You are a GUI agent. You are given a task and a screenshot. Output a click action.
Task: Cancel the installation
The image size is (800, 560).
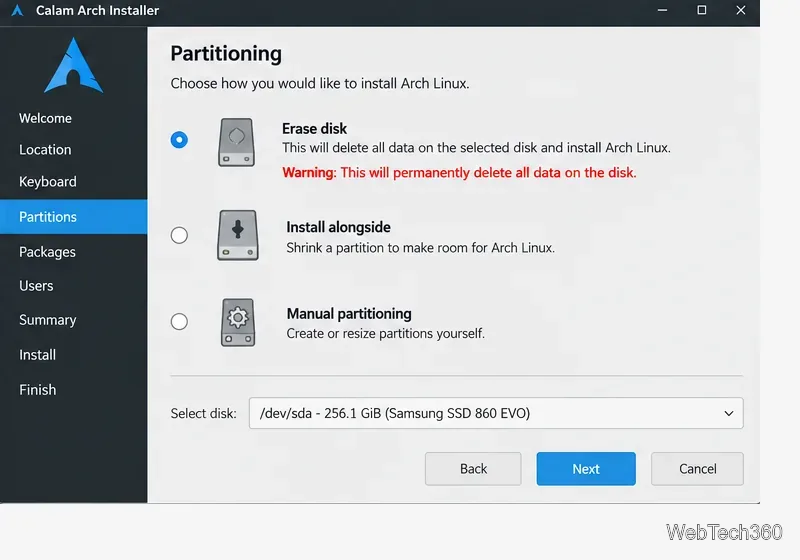(697, 469)
